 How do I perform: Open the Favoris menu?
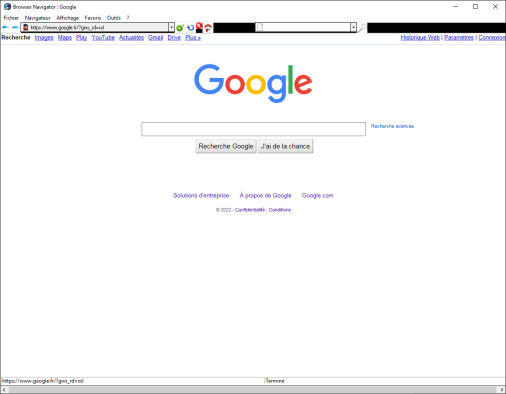[93, 18]
